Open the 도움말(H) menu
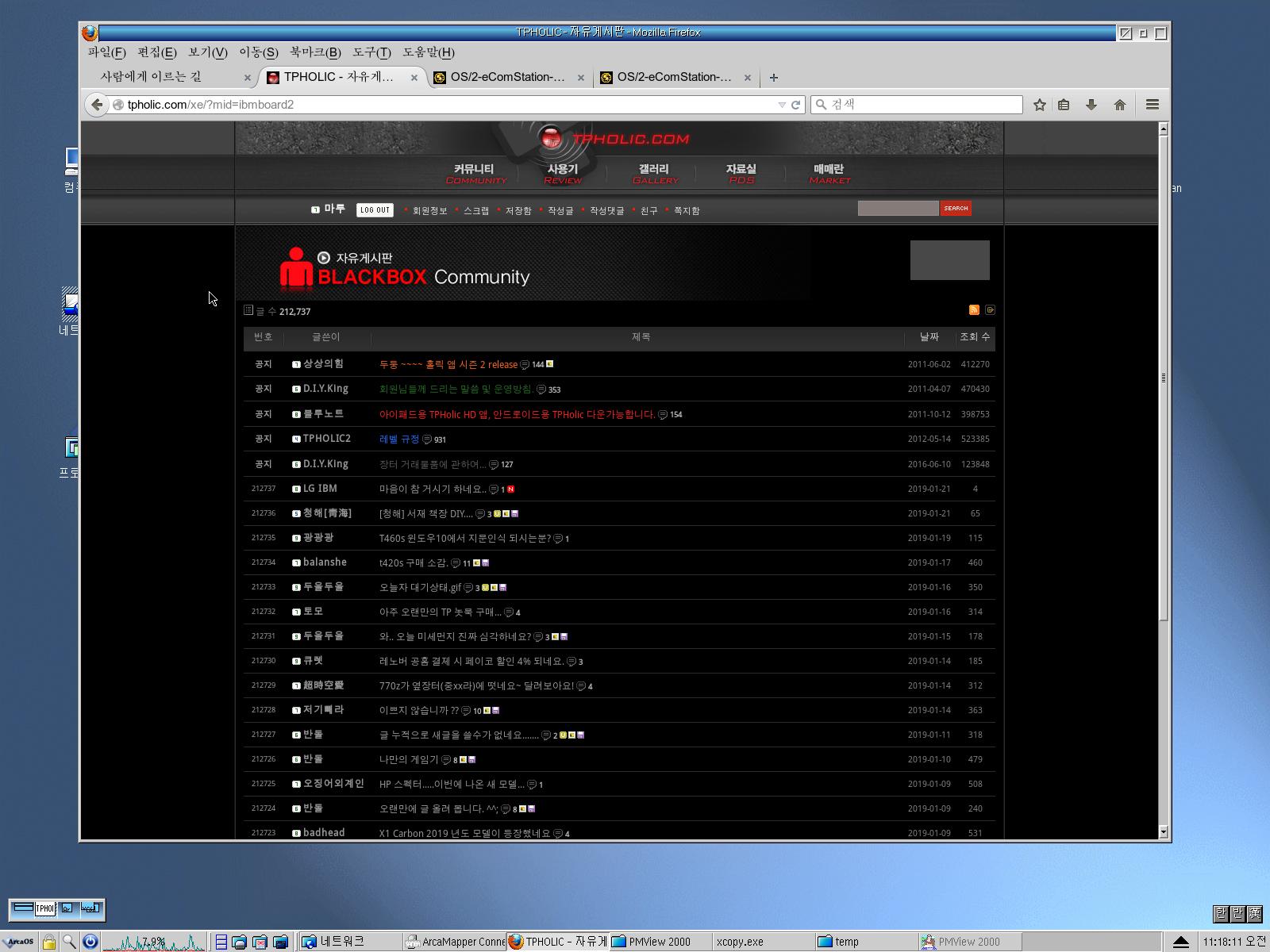Image resolution: width=1270 pixels, height=952 pixels. pyautogui.click(x=429, y=52)
